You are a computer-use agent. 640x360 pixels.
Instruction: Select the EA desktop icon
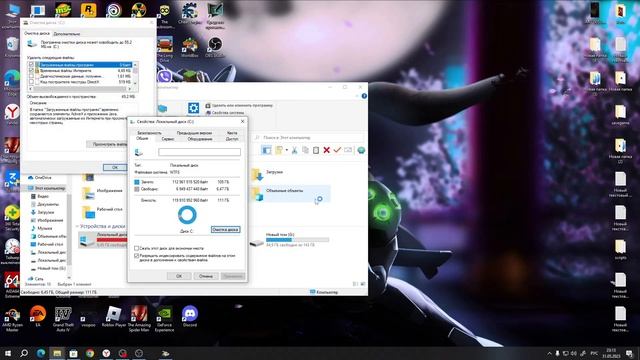[38, 317]
